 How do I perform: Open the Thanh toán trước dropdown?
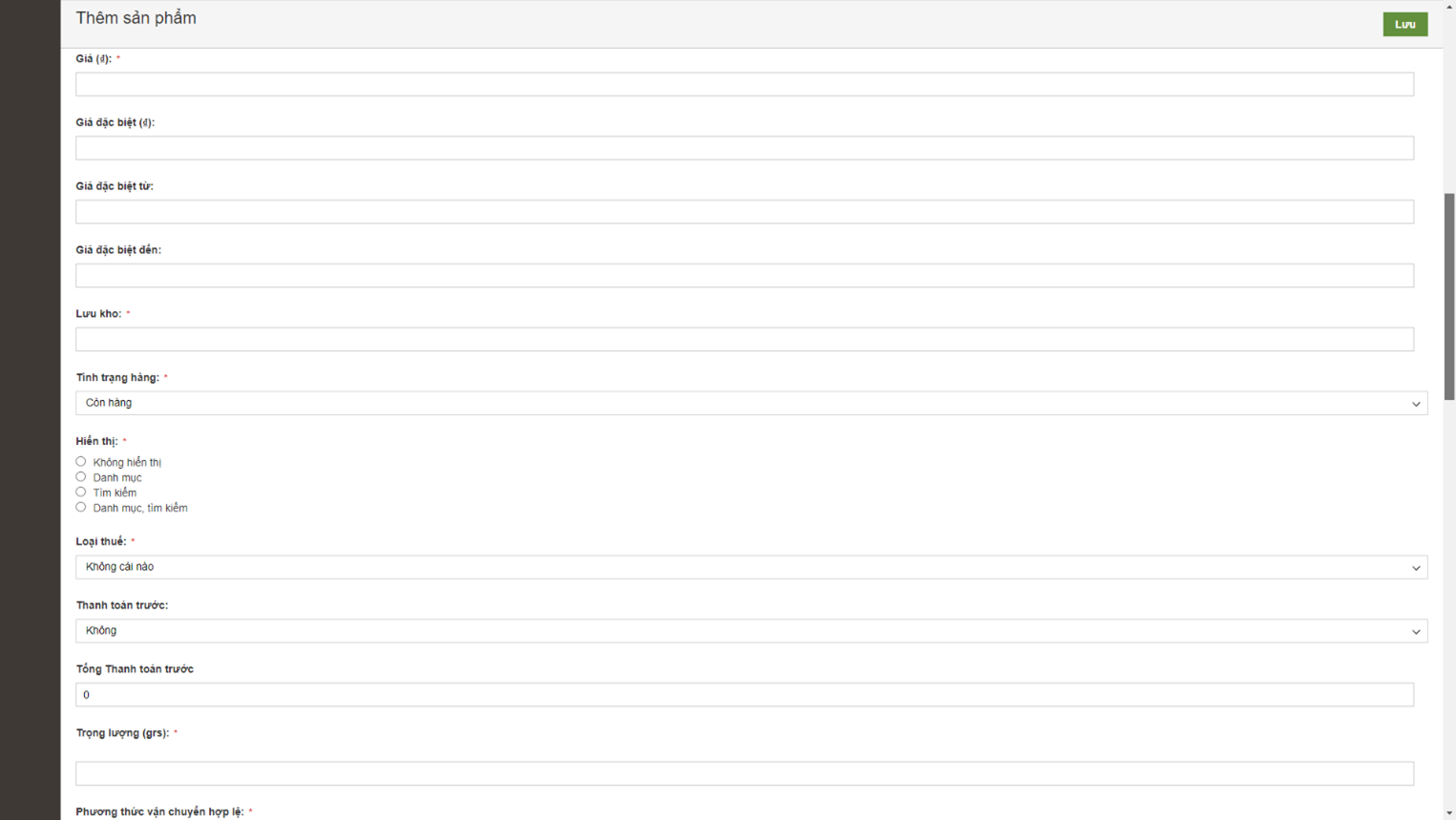pos(751,631)
